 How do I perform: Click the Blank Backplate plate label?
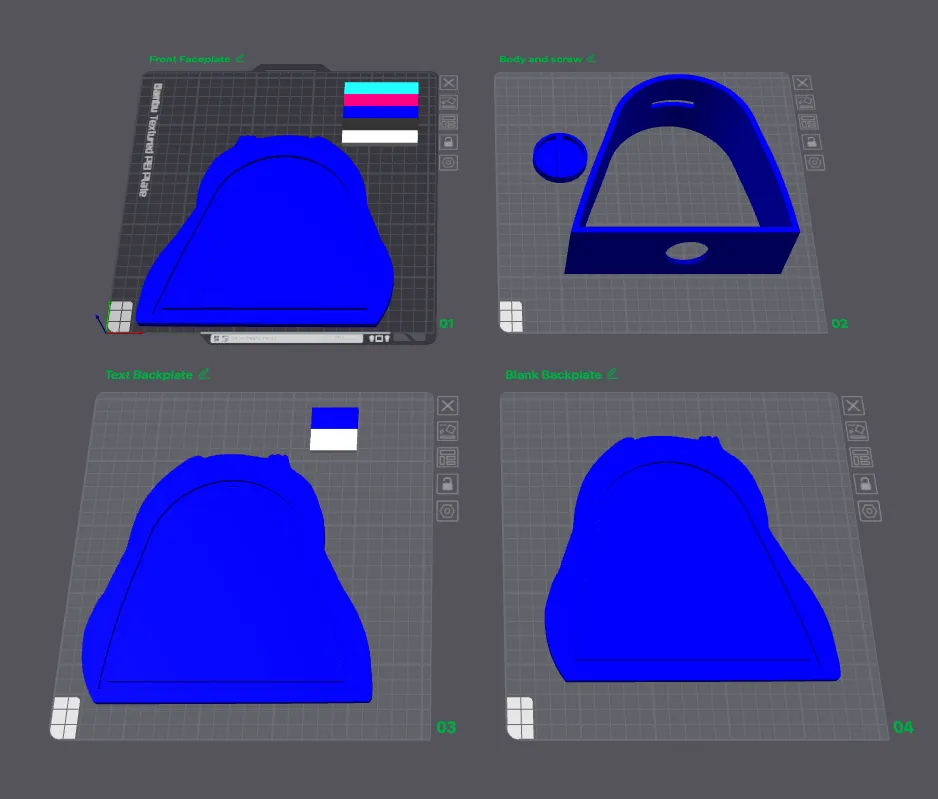(x=553, y=375)
